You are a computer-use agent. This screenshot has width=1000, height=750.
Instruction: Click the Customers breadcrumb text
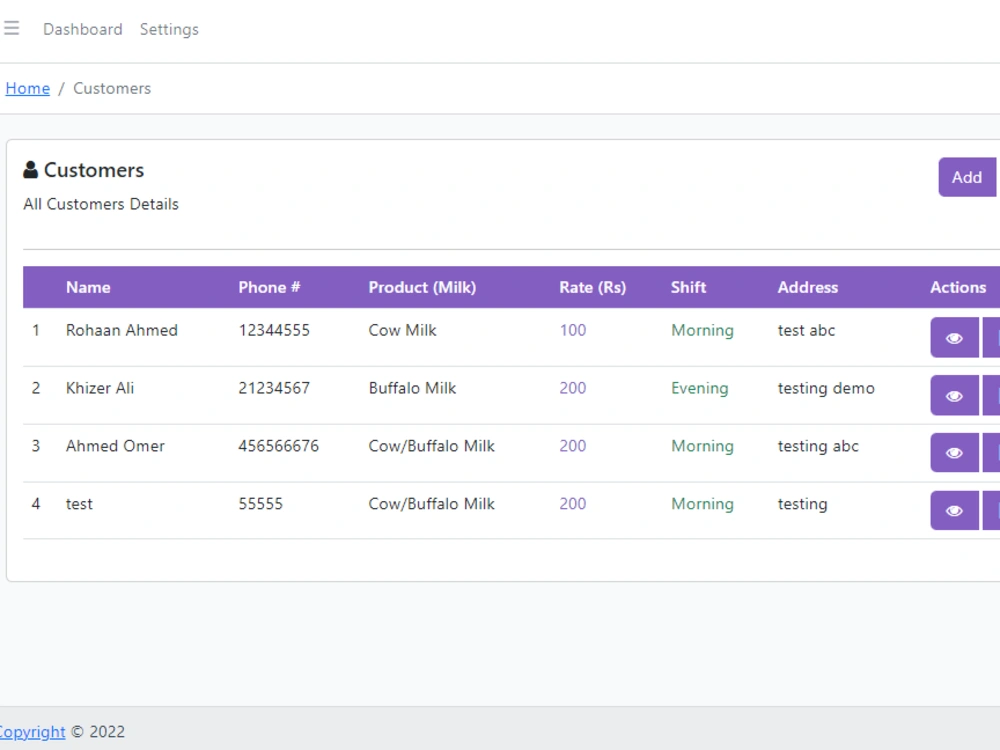point(112,89)
